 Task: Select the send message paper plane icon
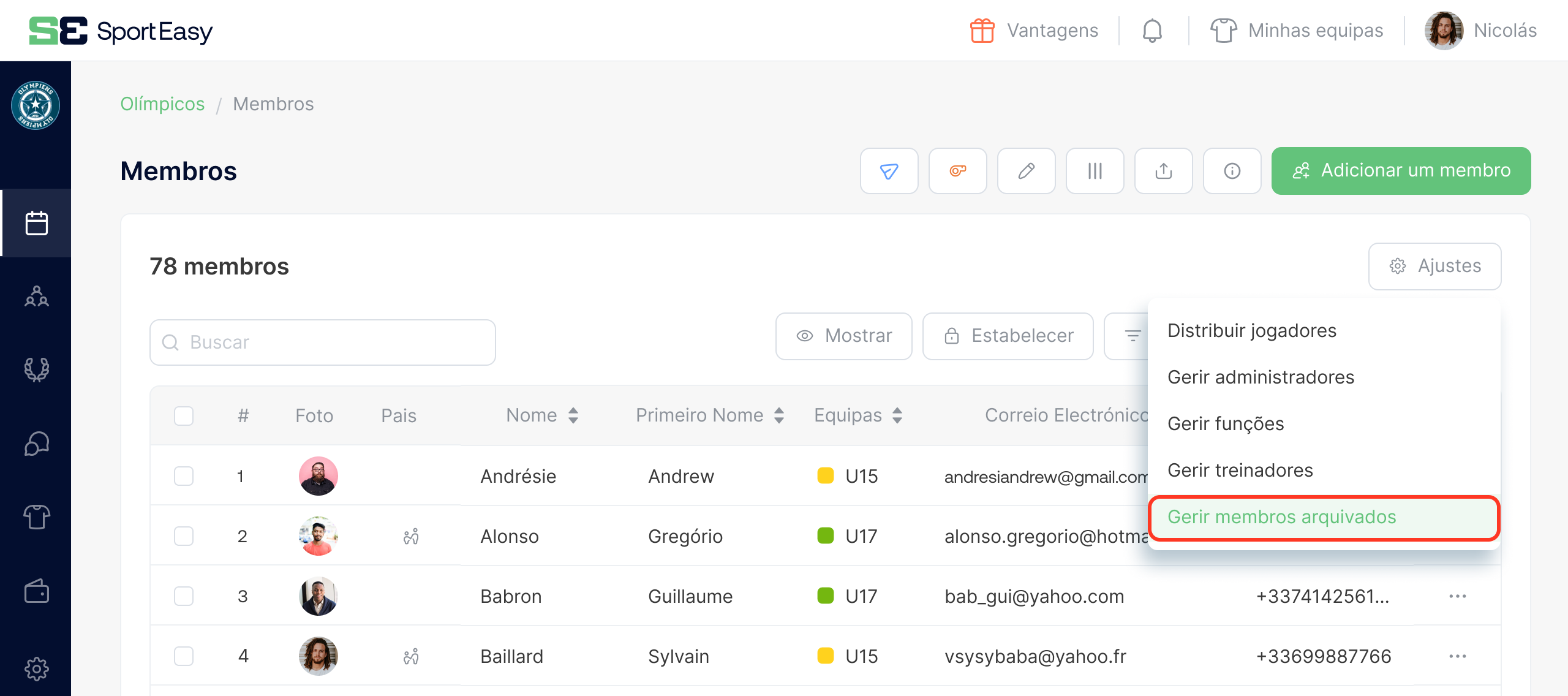(x=889, y=171)
